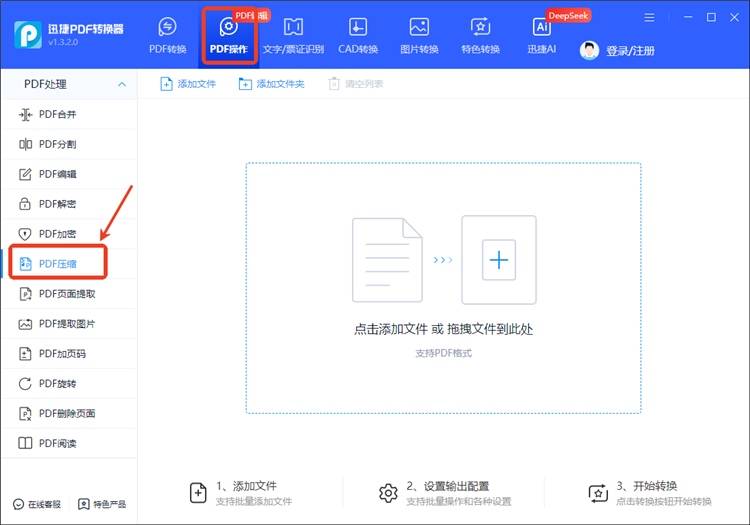
Task: Collapse the PDF处理 sidebar section
Action: pyautogui.click(x=122, y=84)
